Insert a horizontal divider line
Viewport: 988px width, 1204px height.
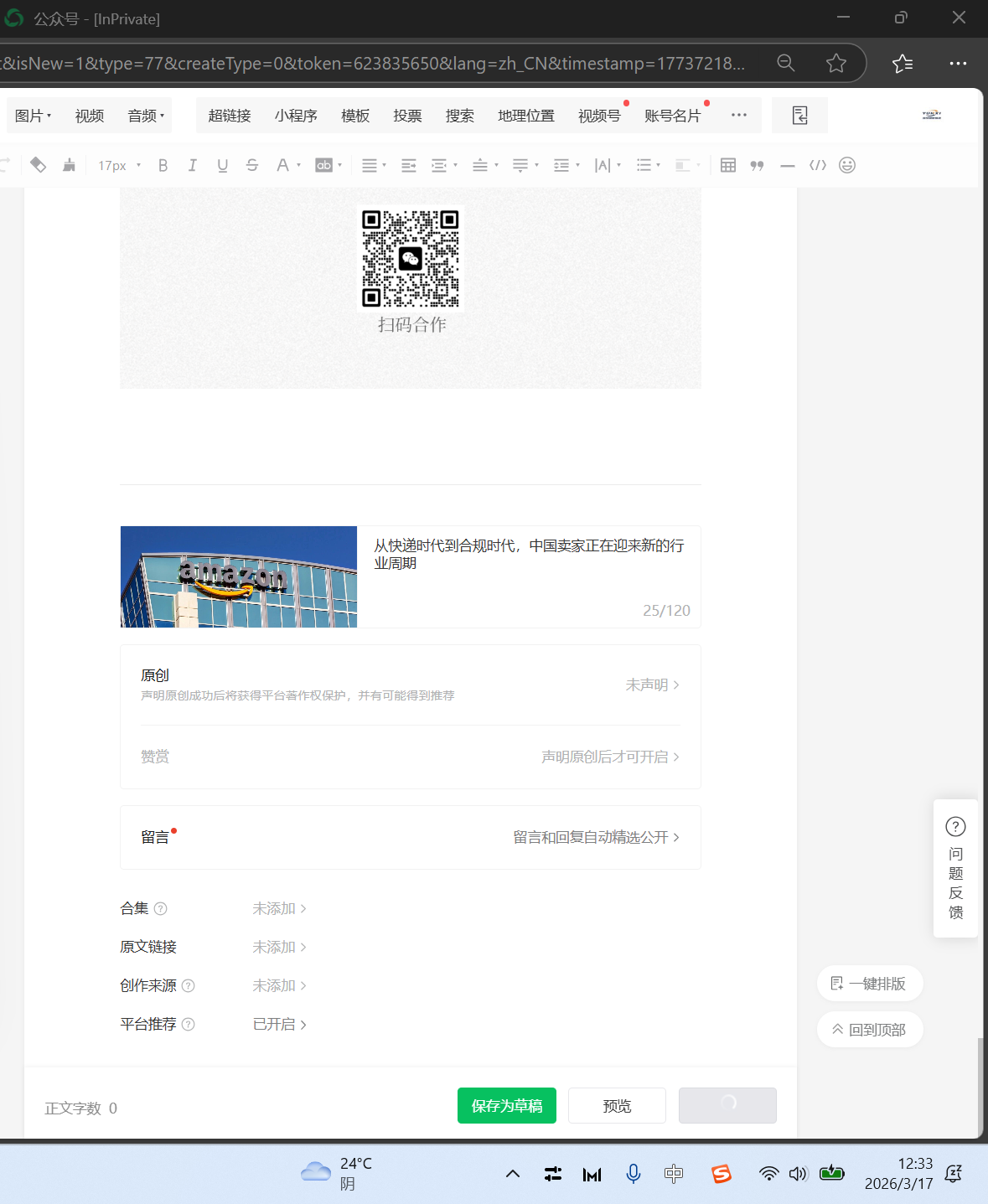[787, 166]
